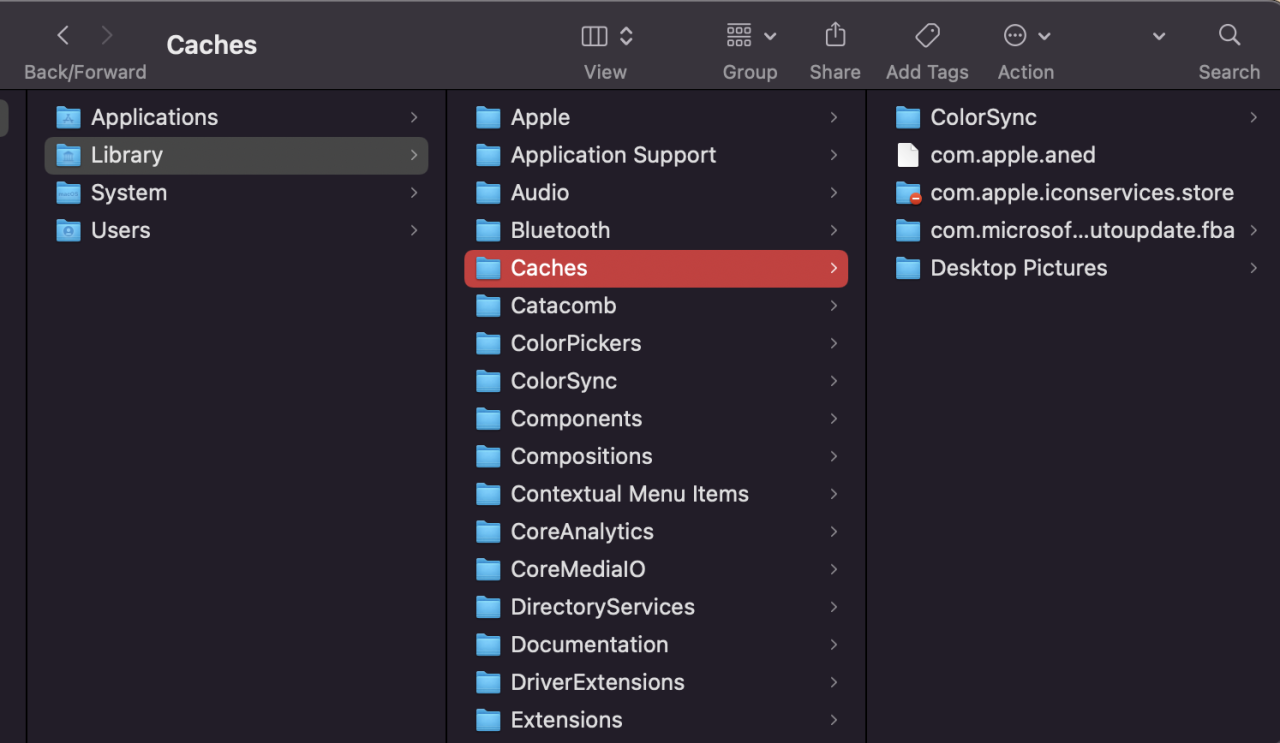This screenshot has height=743, width=1280.
Task: Click restricted com.apple.iconservices.store folder icon
Action: point(908,192)
